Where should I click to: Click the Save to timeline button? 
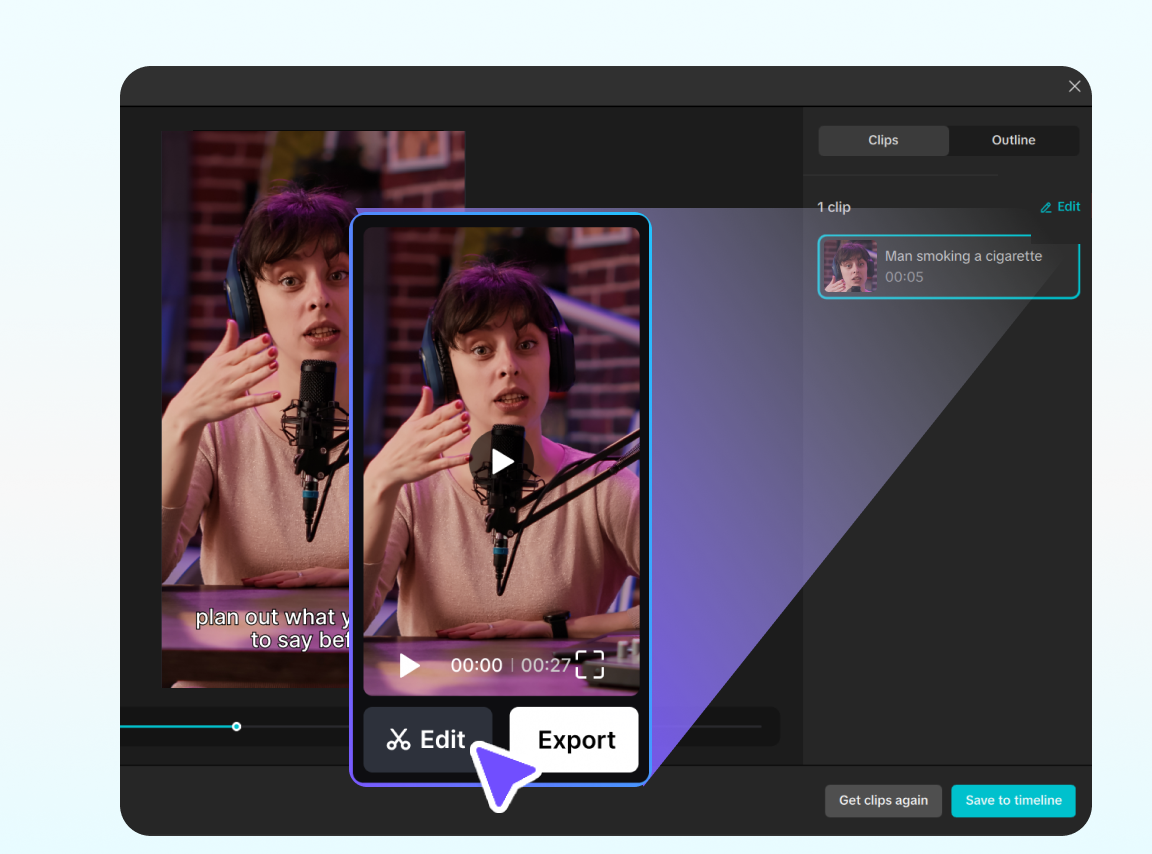(1013, 801)
